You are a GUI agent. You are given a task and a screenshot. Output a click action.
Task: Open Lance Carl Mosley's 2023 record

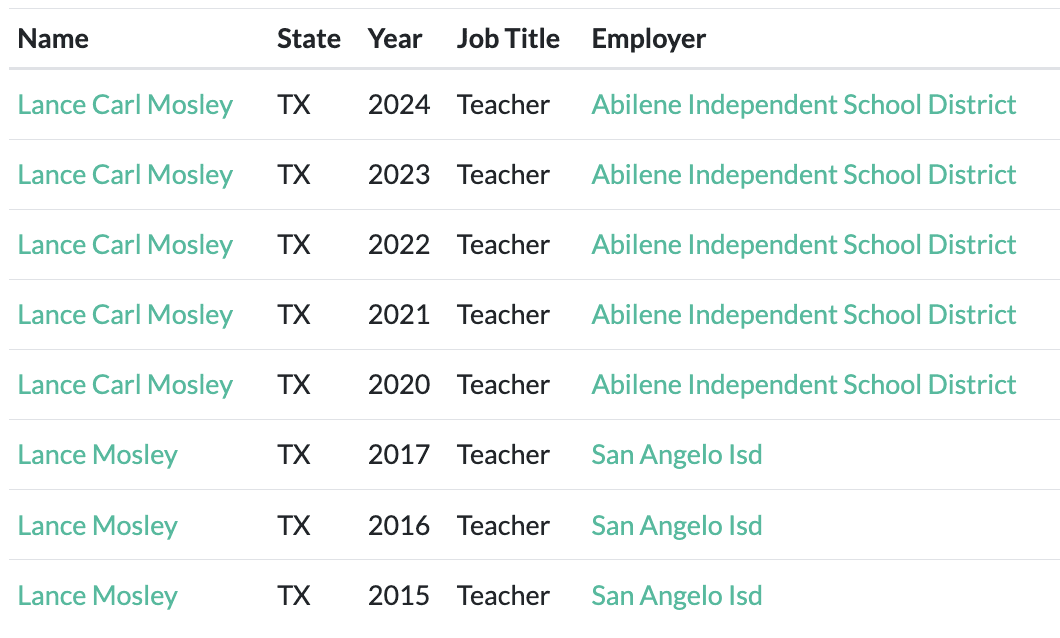[x=125, y=175]
